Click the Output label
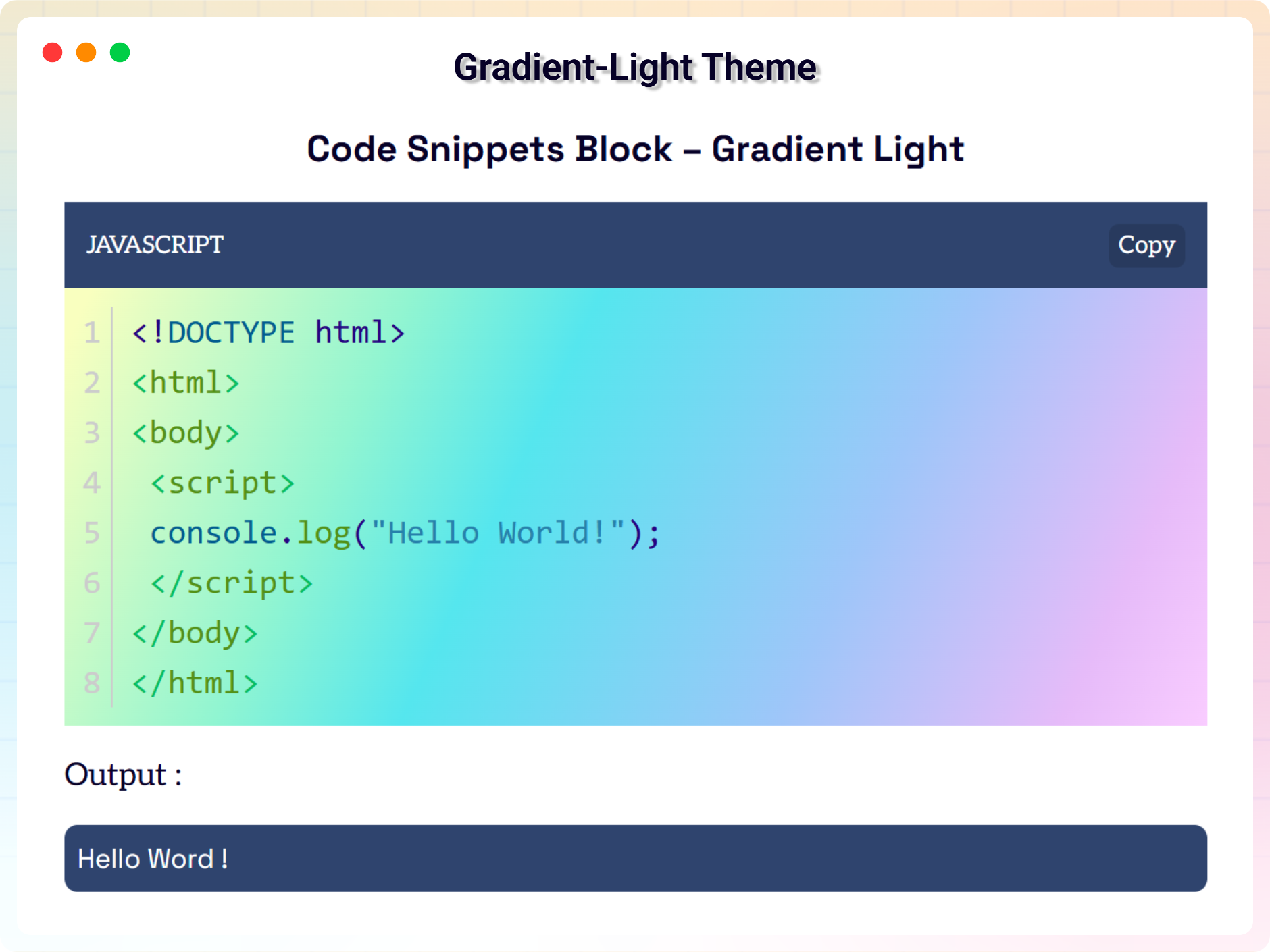This screenshot has width=1270, height=952. [123, 774]
